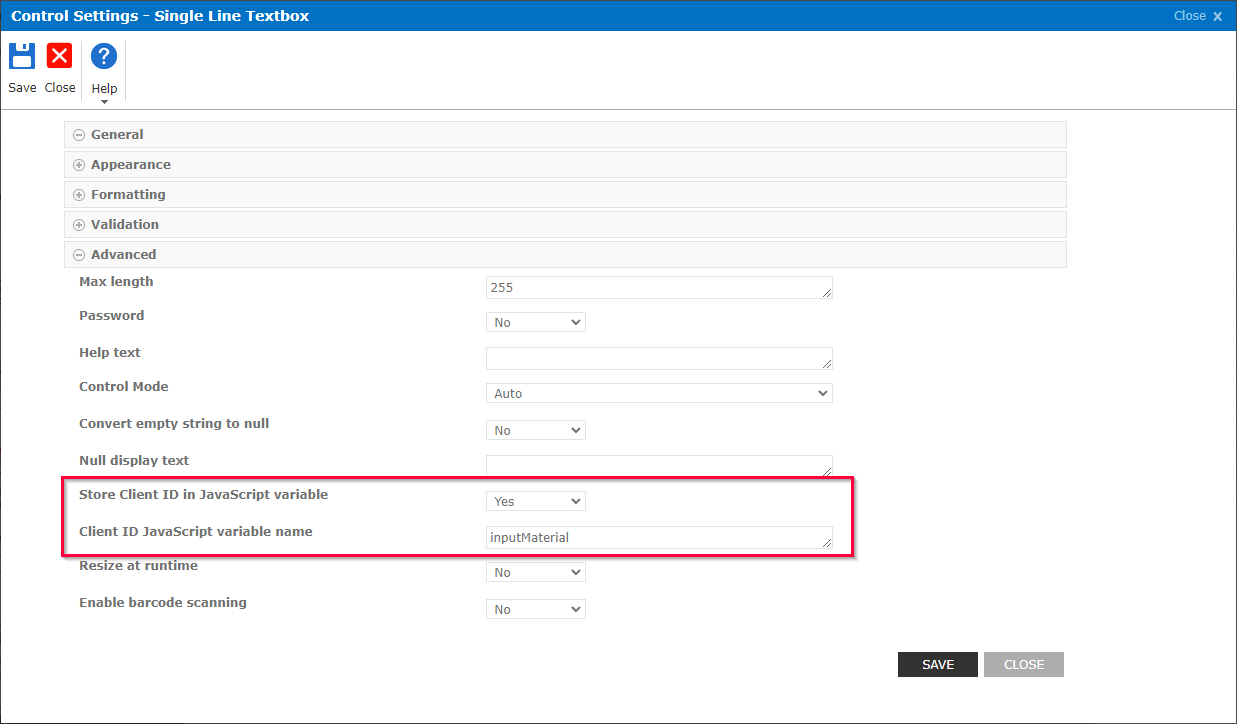Screen dimensions: 1237x724
Task: Expand the Validation section
Action: point(78,224)
